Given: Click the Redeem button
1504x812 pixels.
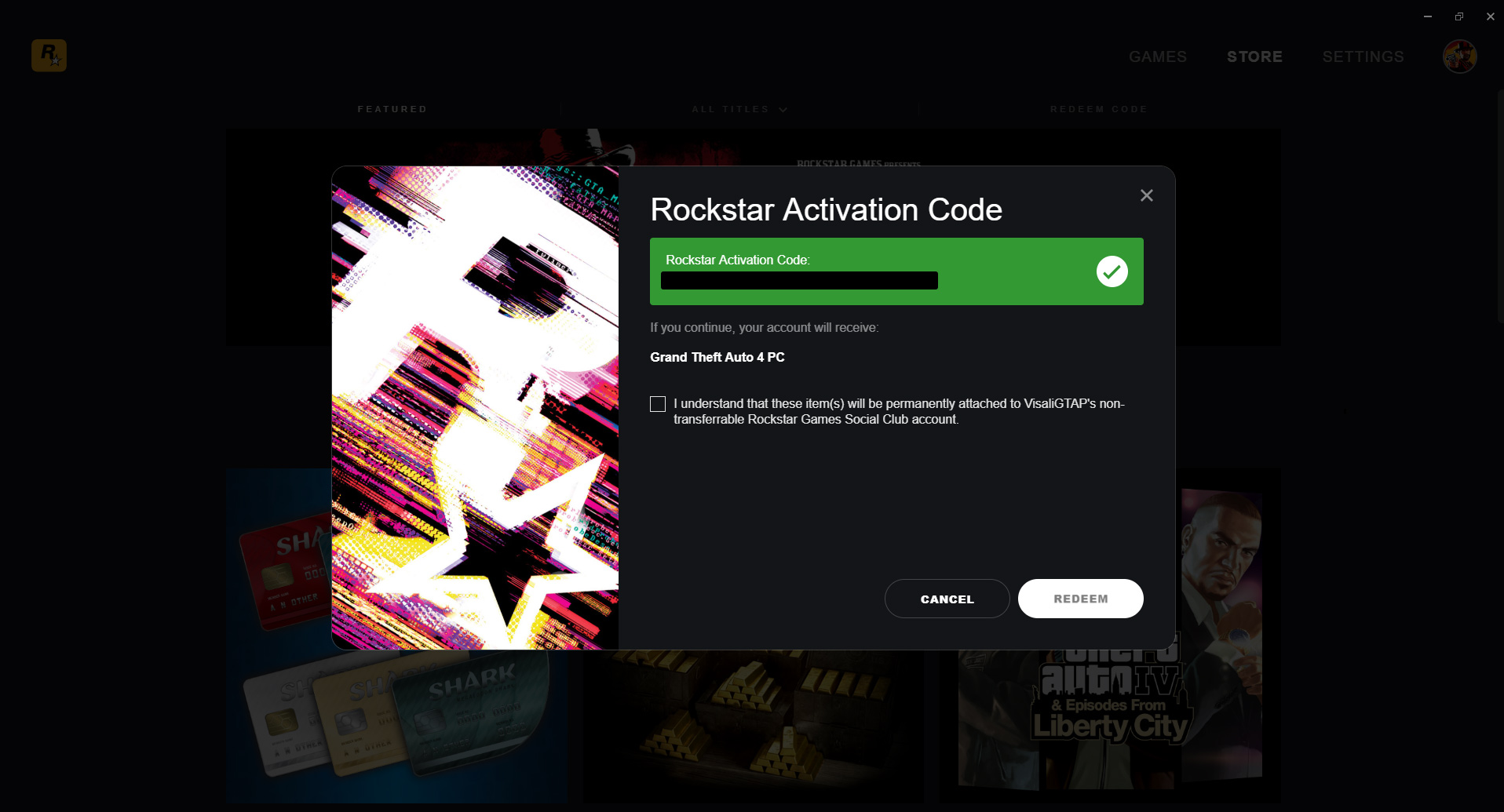Looking at the screenshot, I should pos(1080,599).
